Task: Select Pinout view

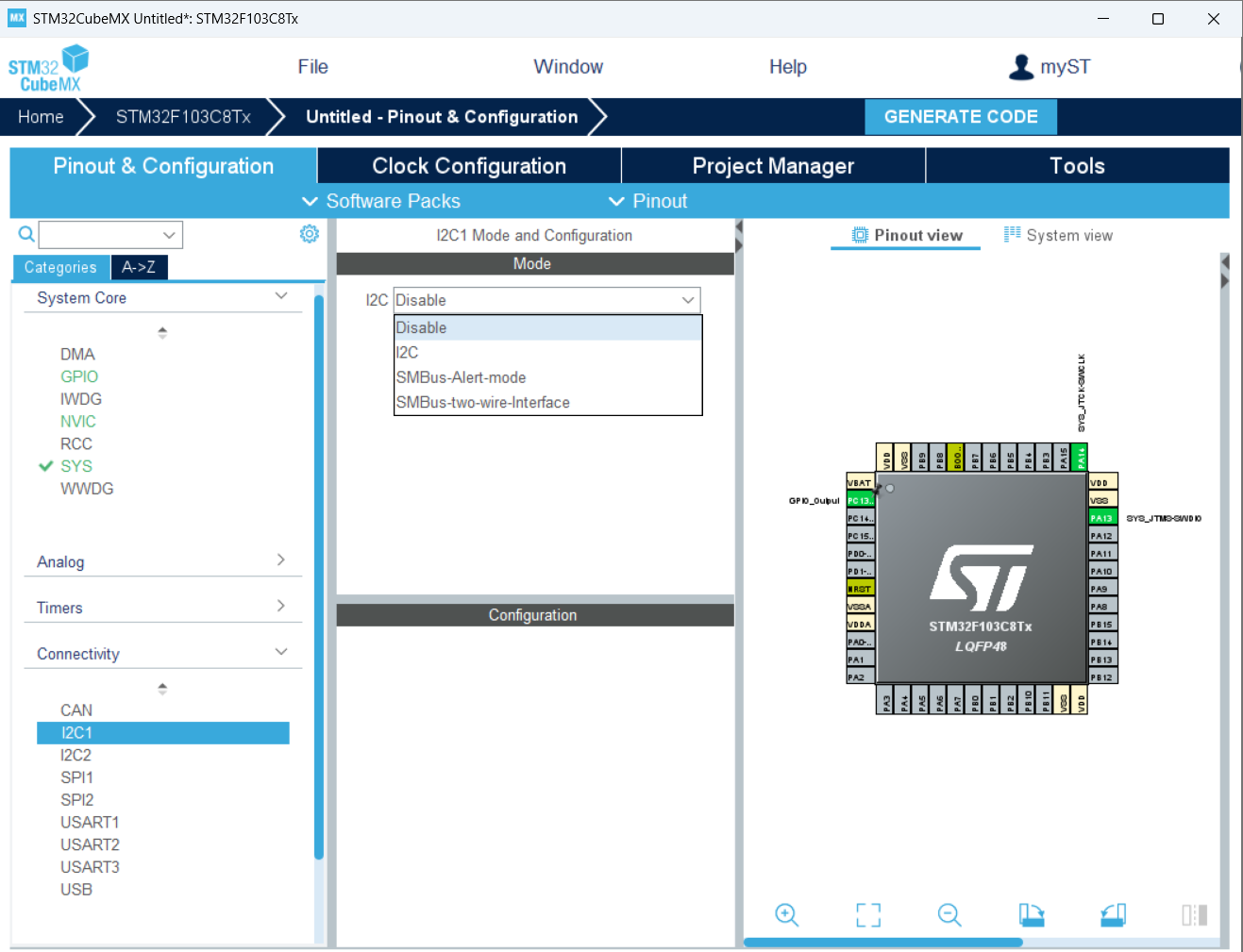Action: pos(906,235)
